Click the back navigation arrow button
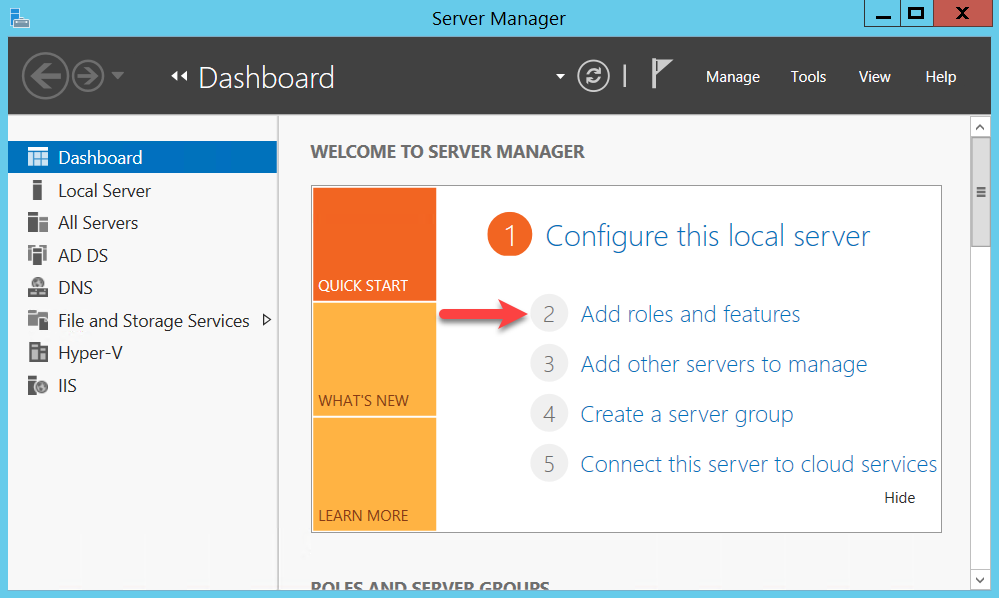 tap(46, 76)
